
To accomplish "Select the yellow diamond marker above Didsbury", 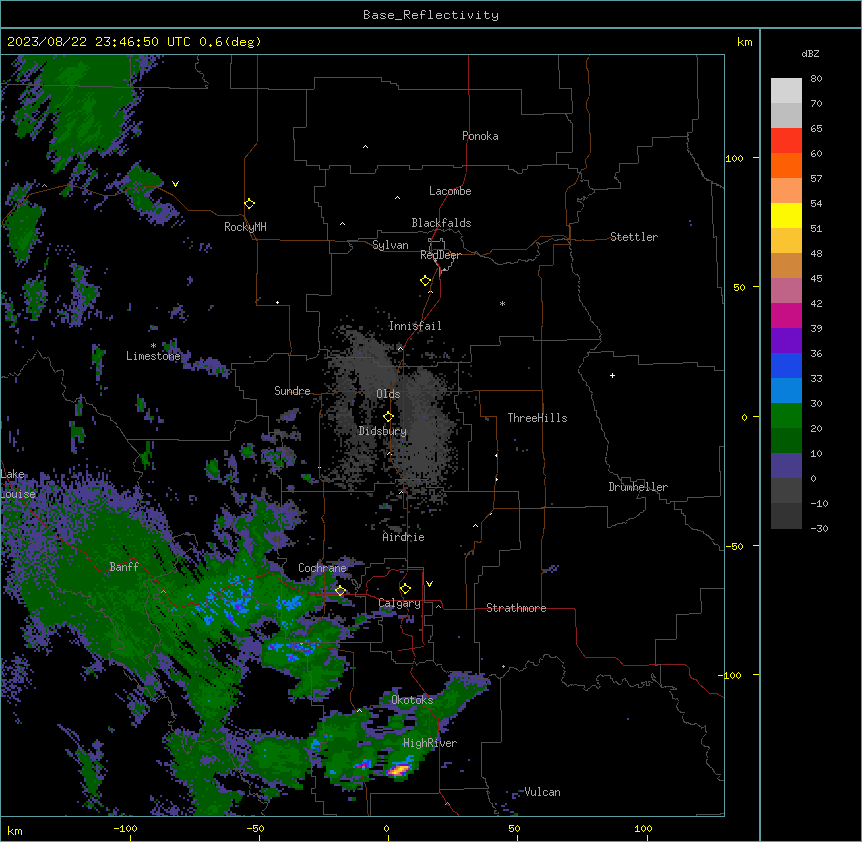I will click(x=388, y=417).
